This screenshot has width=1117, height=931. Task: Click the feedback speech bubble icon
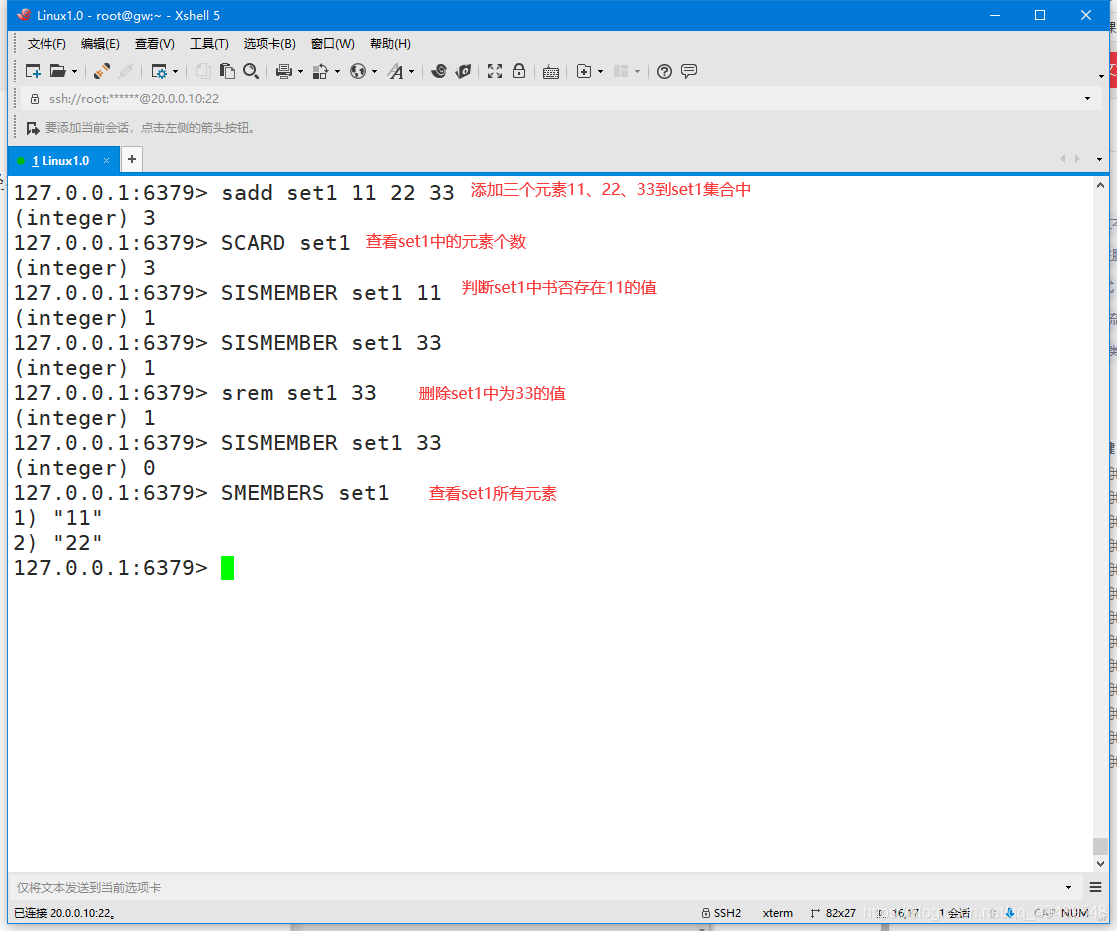[x=689, y=71]
